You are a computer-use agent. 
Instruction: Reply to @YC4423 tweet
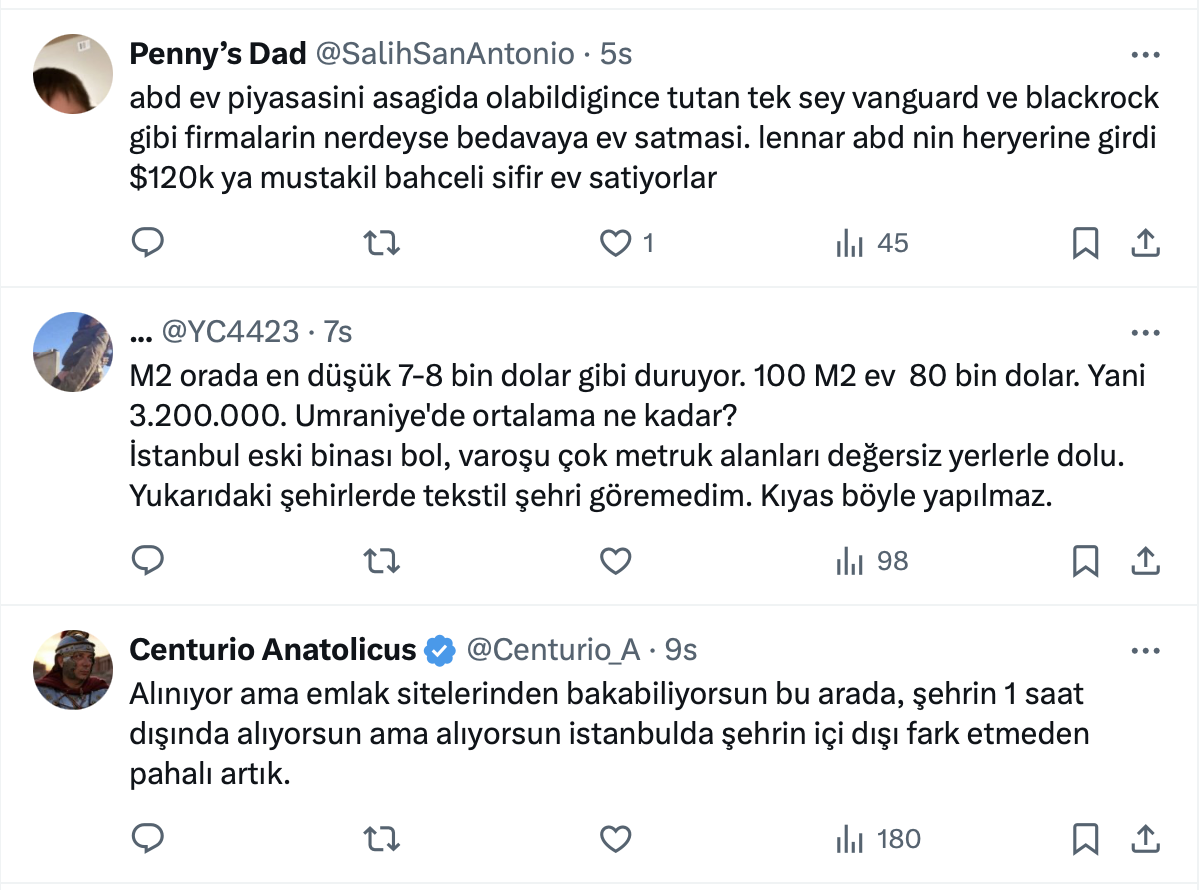pyautogui.click(x=148, y=562)
